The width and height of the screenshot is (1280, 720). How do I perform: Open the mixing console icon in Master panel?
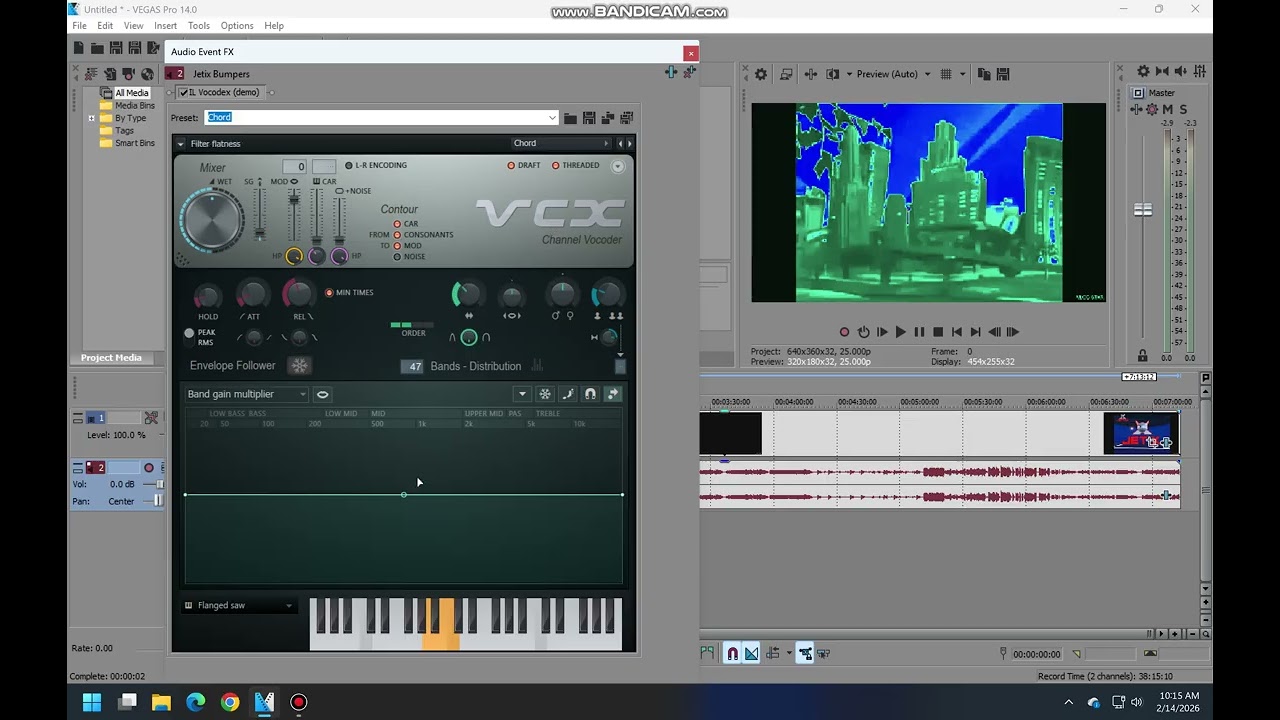pyautogui.click(x=1199, y=72)
